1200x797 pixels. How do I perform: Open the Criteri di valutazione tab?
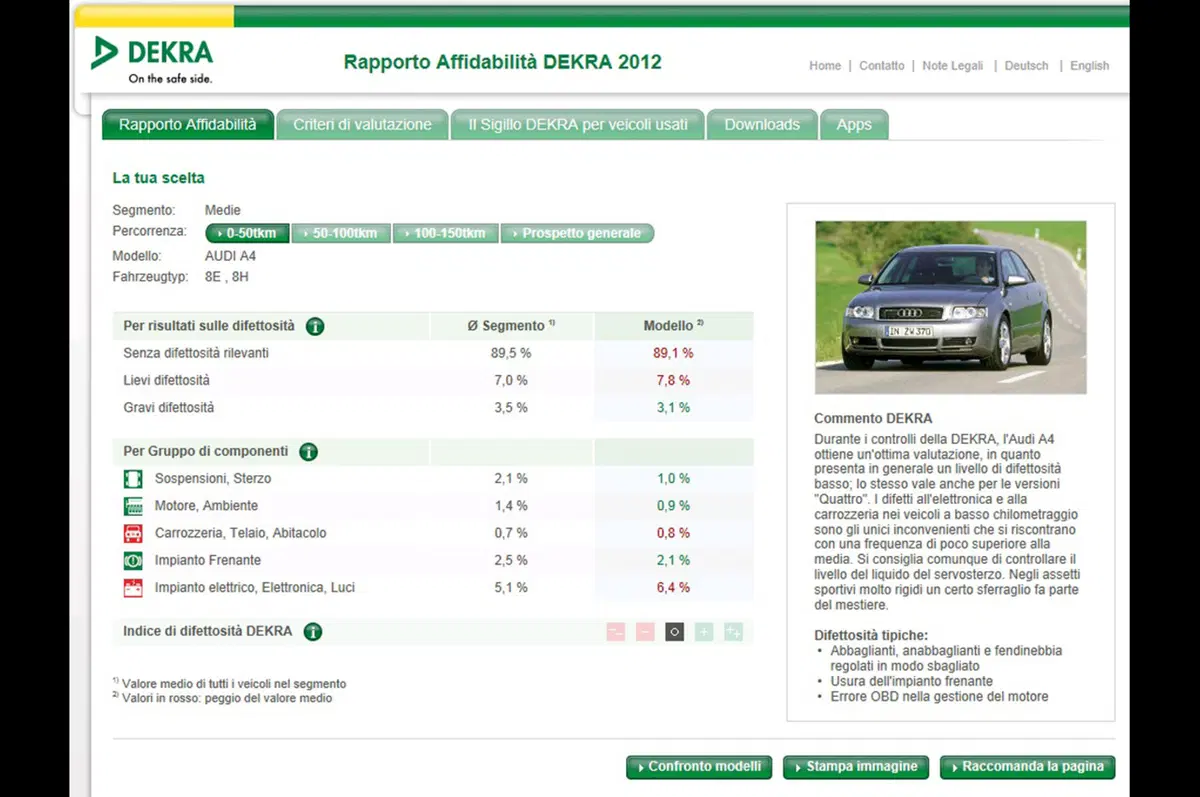pos(362,125)
